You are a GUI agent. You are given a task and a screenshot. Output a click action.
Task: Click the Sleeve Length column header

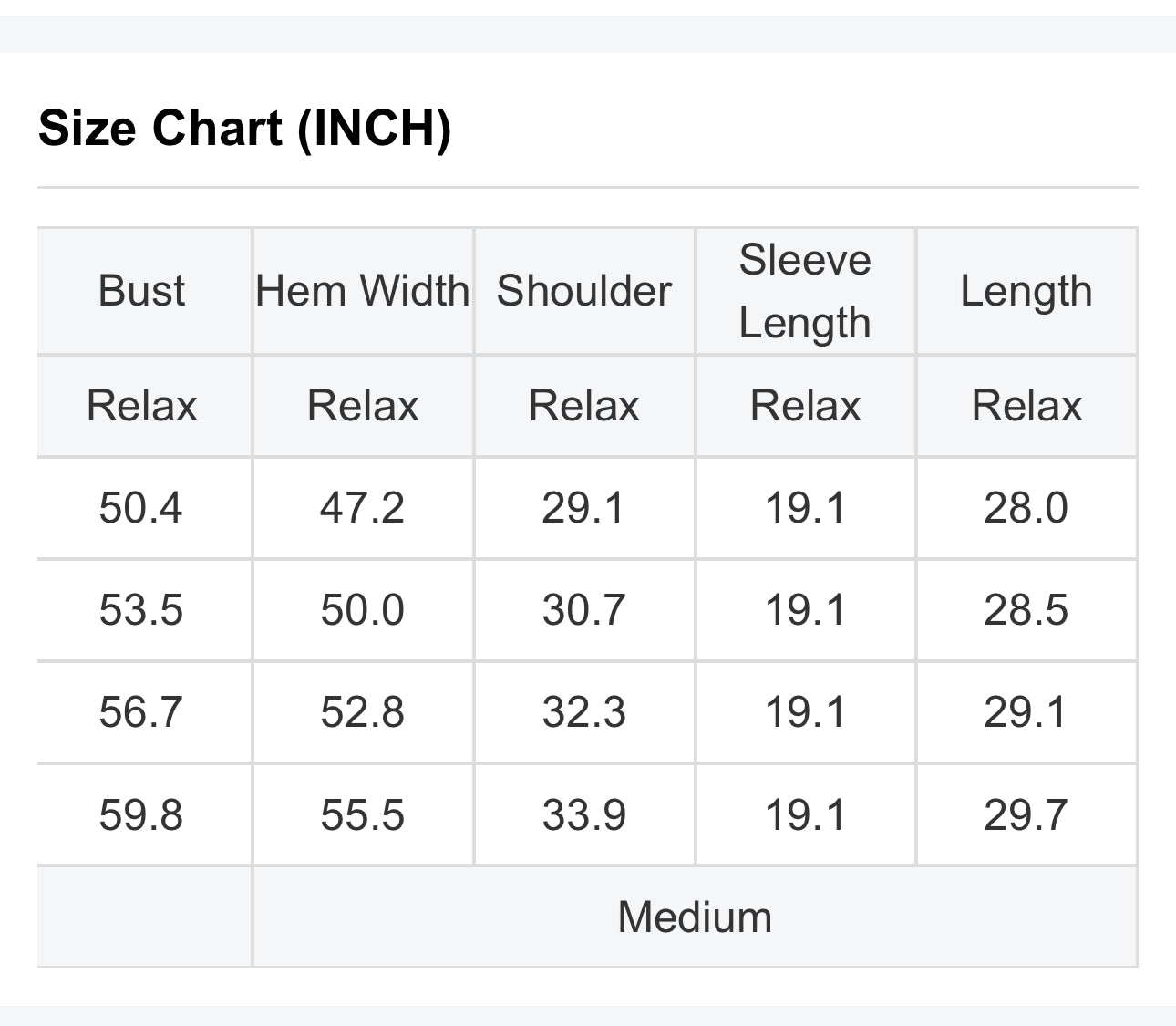pos(805,292)
